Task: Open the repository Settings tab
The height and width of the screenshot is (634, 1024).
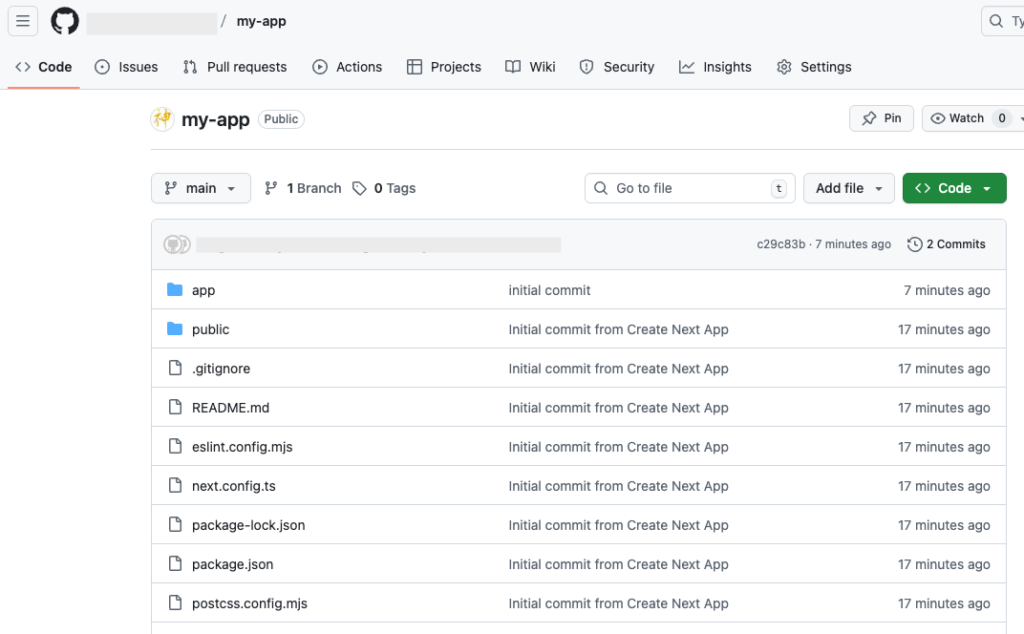Action: coord(814,67)
